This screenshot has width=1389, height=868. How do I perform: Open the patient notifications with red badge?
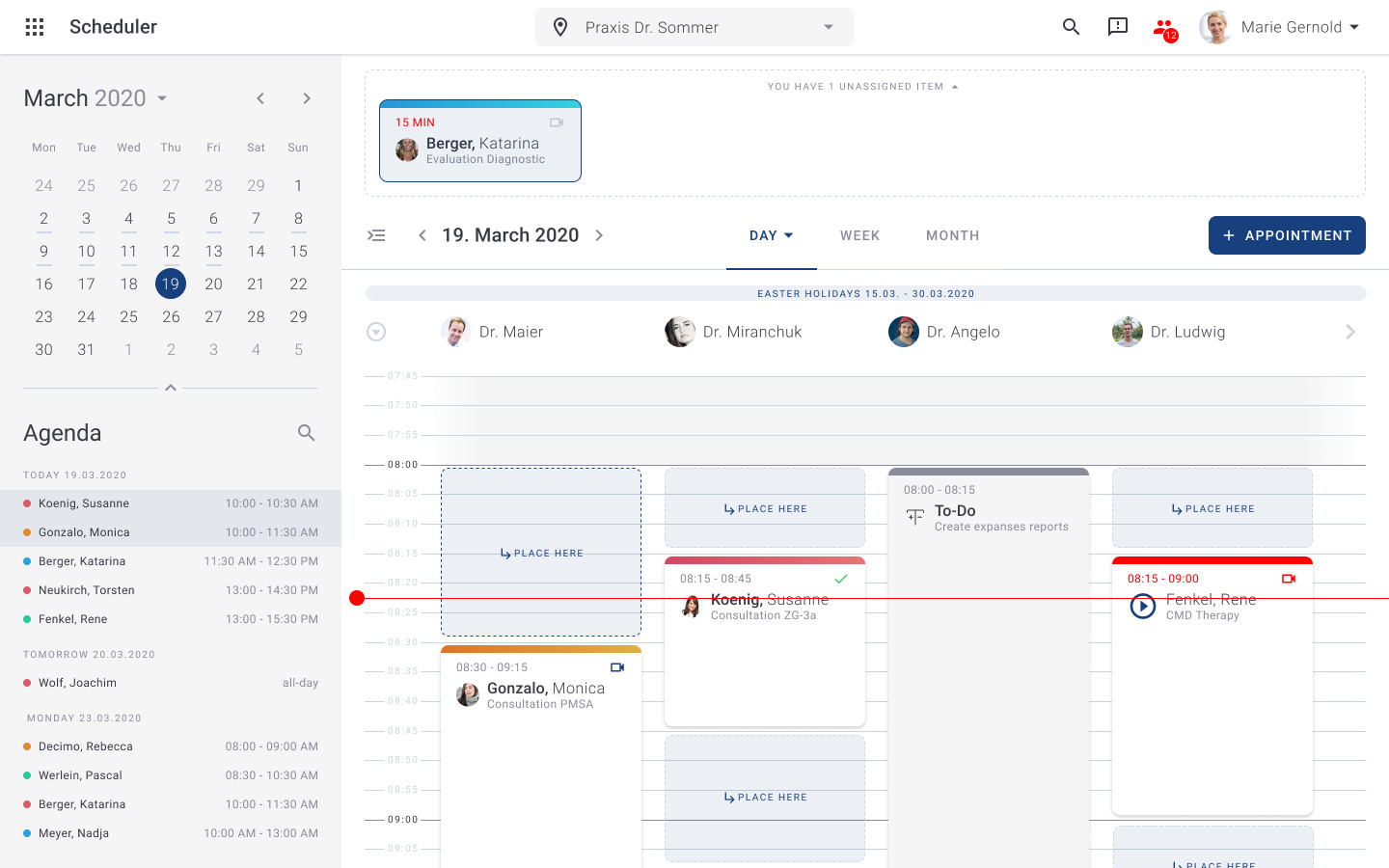click(x=1164, y=28)
